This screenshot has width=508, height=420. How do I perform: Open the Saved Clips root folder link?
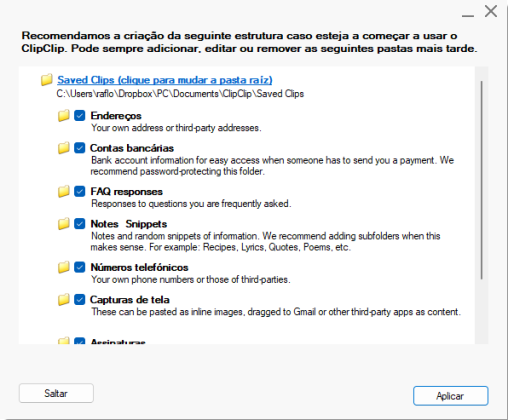pos(165,80)
